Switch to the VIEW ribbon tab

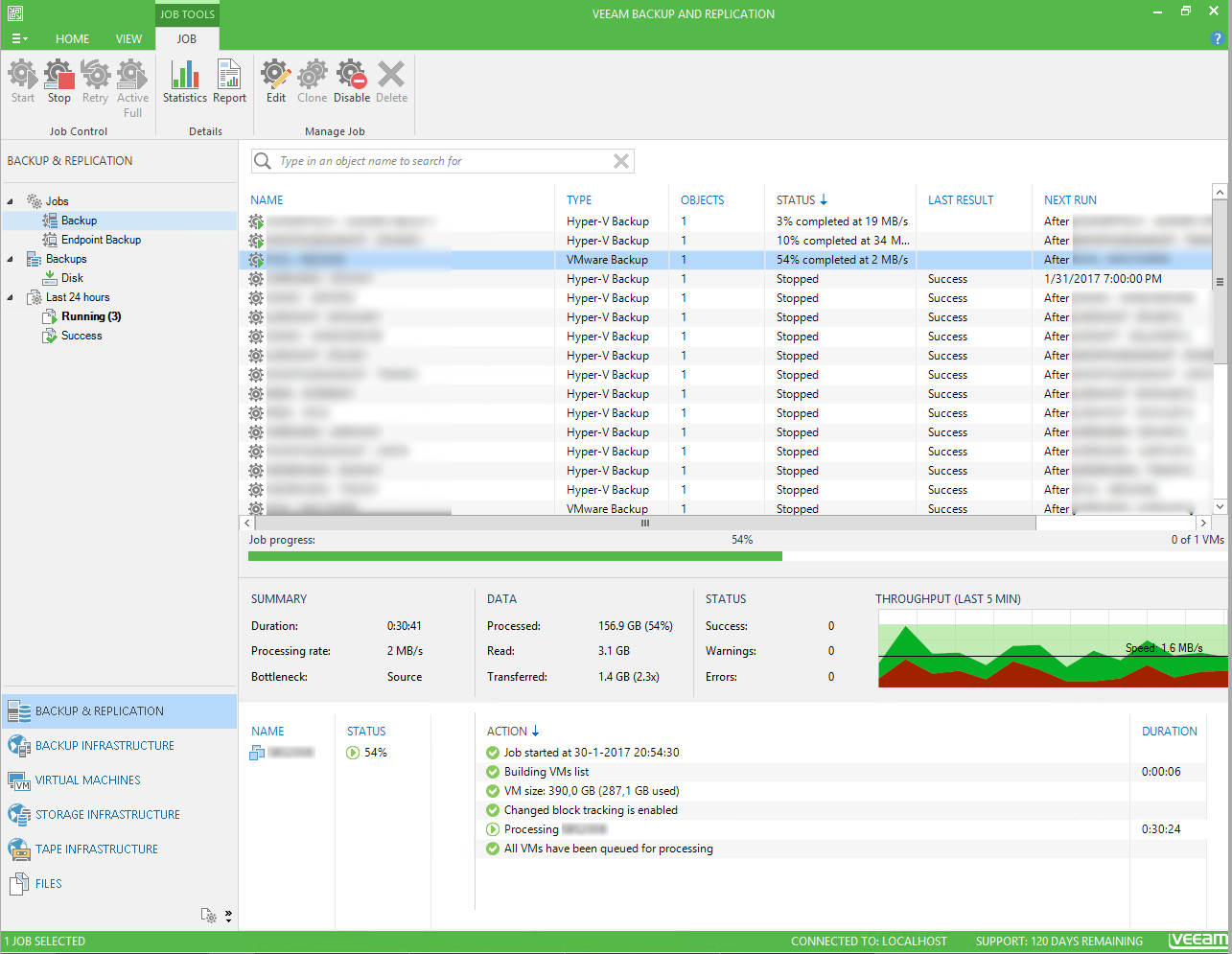tap(128, 39)
